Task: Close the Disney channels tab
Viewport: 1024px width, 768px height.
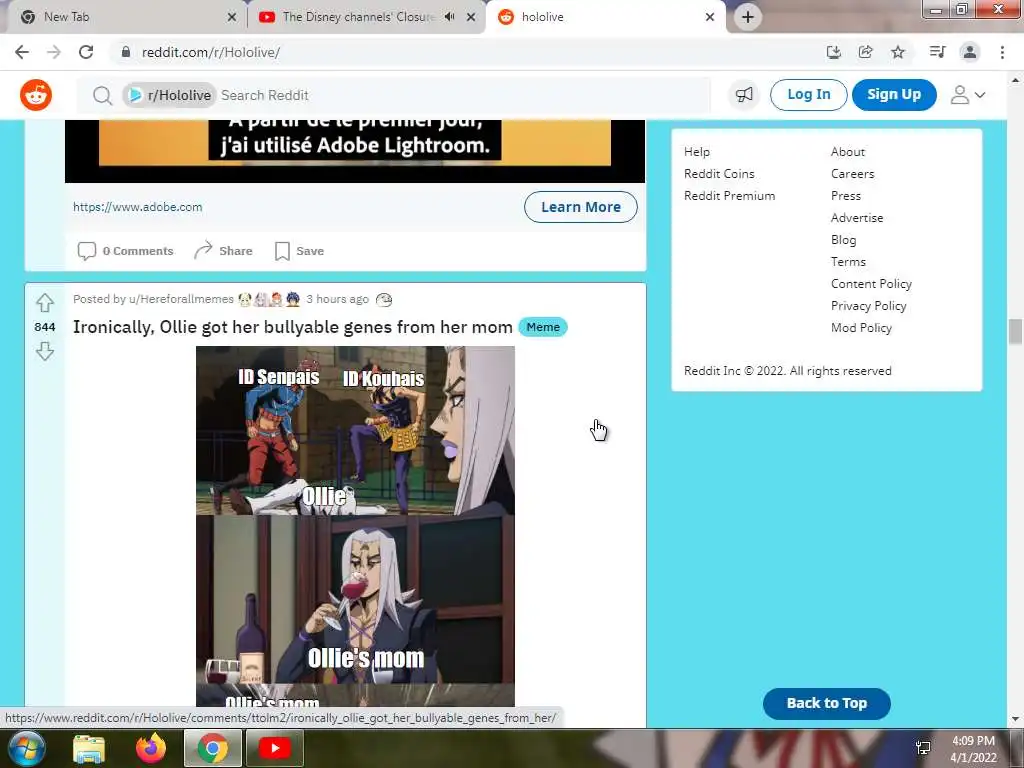Action: 471,17
